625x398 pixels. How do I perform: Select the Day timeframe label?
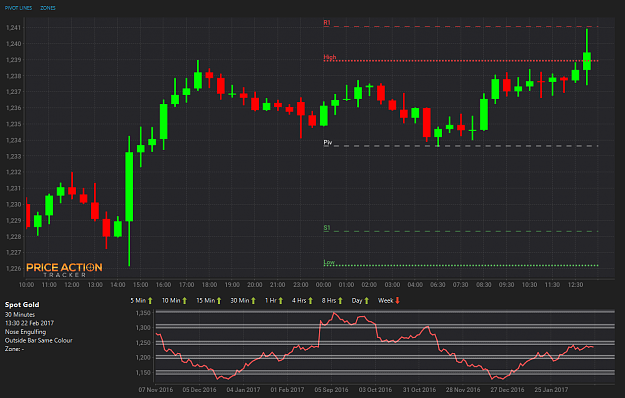tap(357, 301)
